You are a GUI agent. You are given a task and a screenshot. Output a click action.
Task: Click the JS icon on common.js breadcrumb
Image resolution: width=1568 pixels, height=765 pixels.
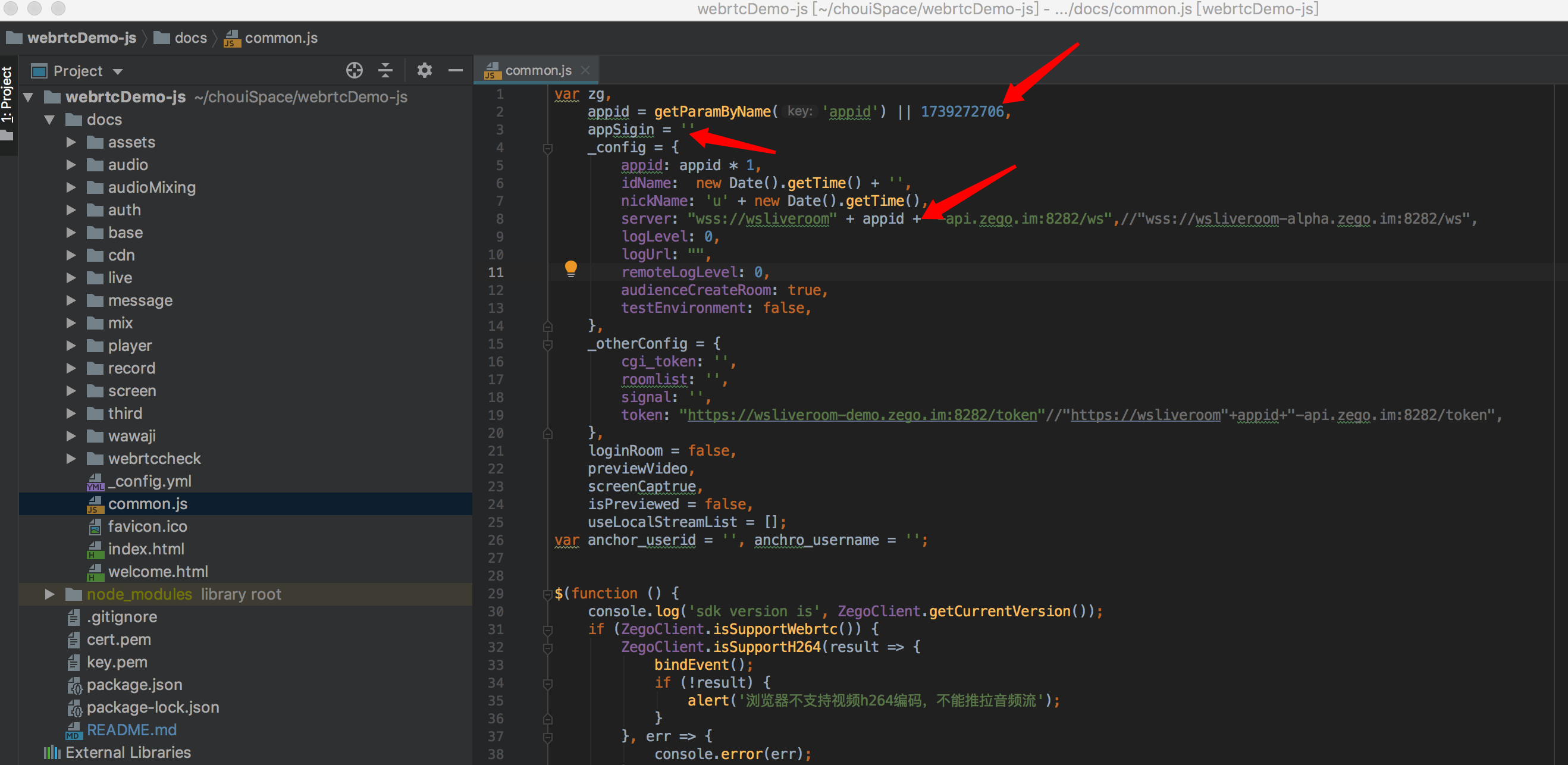point(231,38)
